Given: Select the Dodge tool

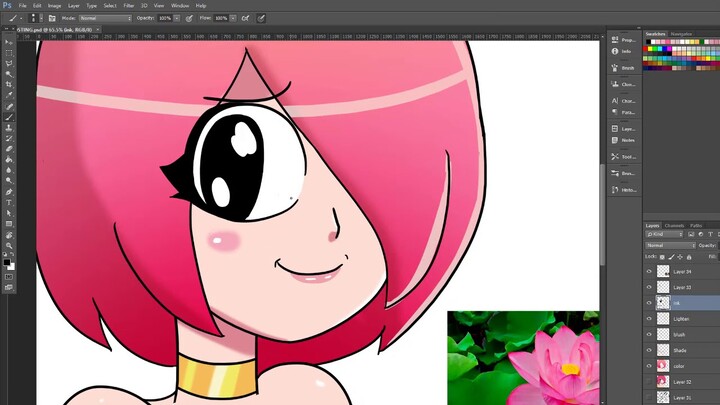Looking at the screenshot, I should (9, 181).
